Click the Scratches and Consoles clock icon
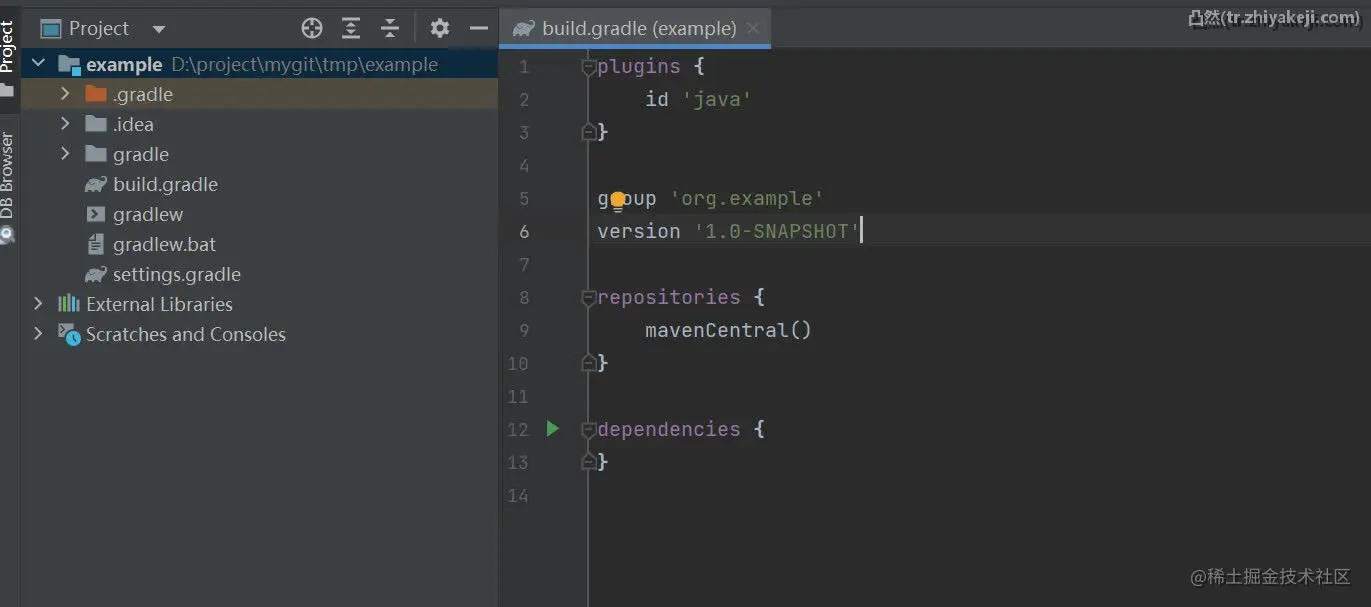This screenshot has height=607, width=1371. [69, 334]
